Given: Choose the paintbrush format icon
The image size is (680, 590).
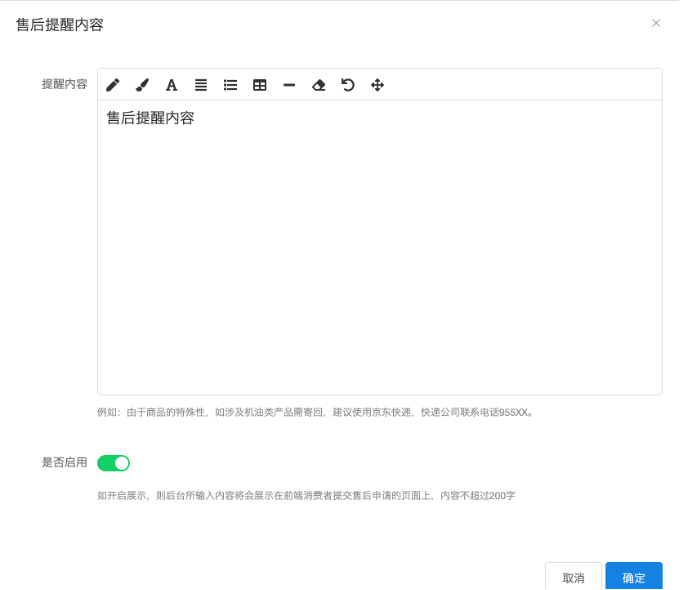Looking at the screenshot, I should click(142, 85).
